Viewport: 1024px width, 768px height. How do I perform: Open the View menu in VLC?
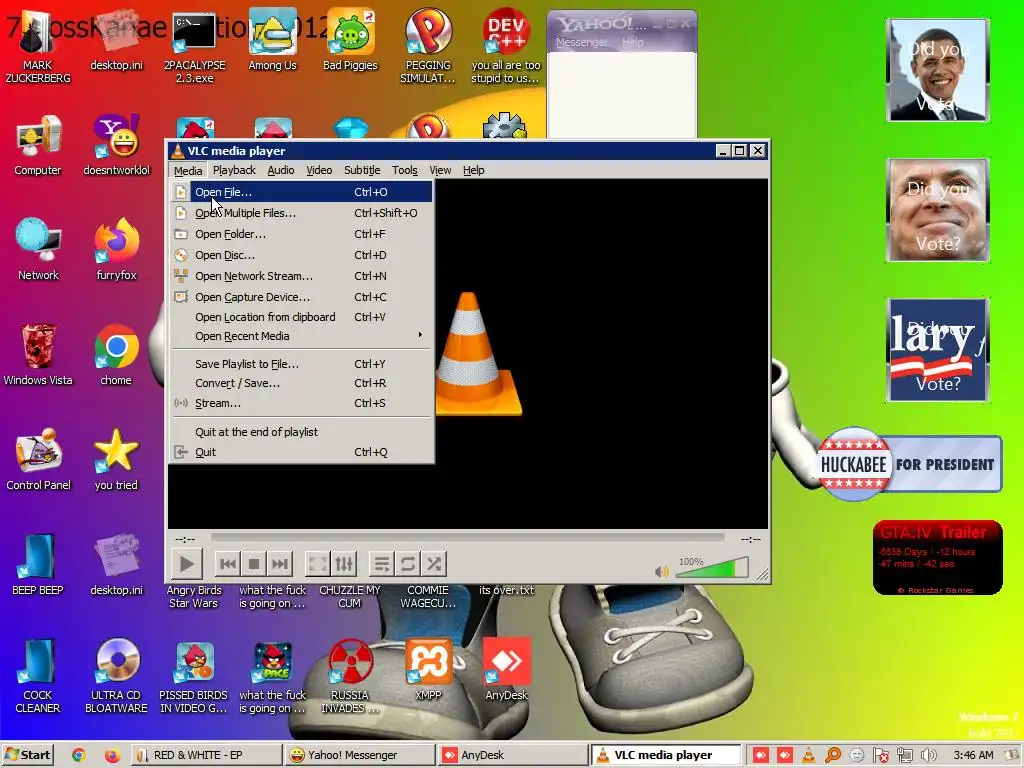pos(440,170)
